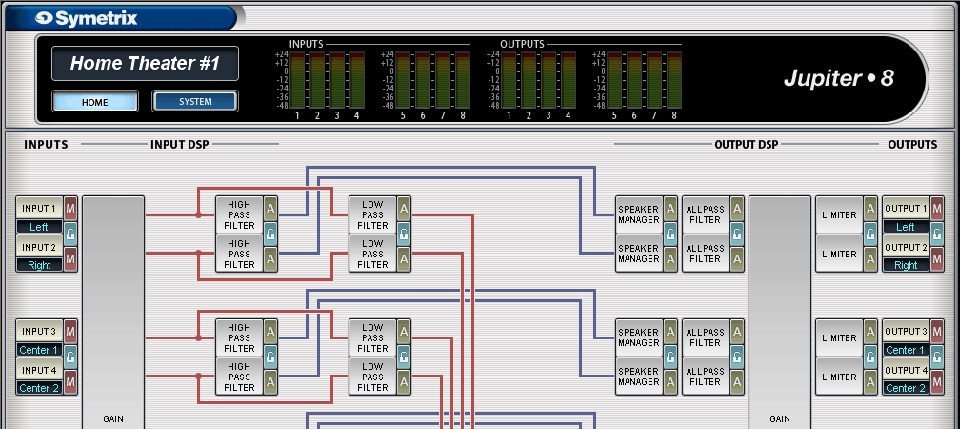Click link lock between Output 1 and Output 2

pyautogui.click(x=937, y=233)
